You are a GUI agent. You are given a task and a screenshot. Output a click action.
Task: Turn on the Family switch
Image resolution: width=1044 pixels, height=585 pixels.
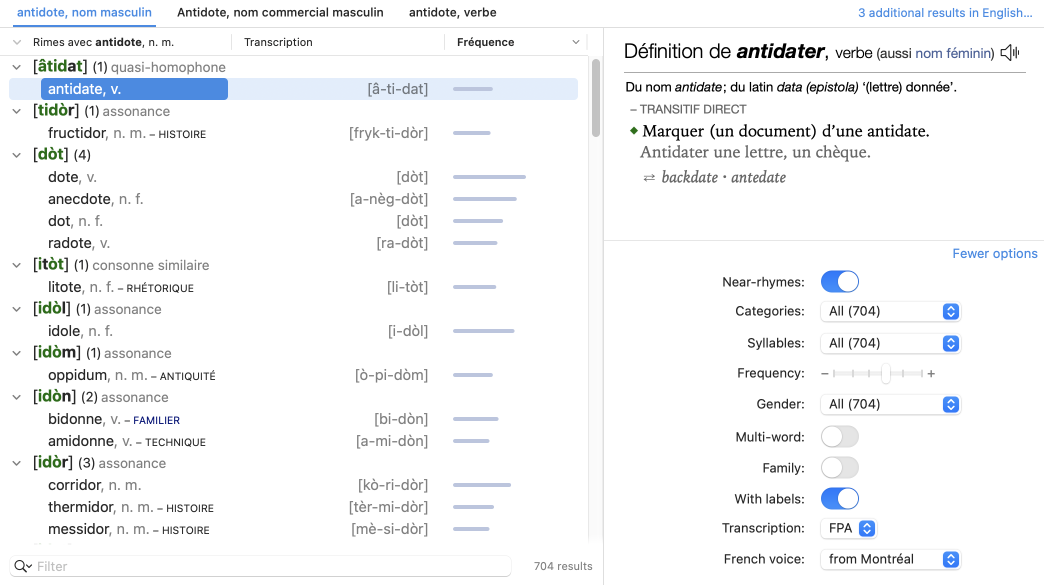point(839,467)
